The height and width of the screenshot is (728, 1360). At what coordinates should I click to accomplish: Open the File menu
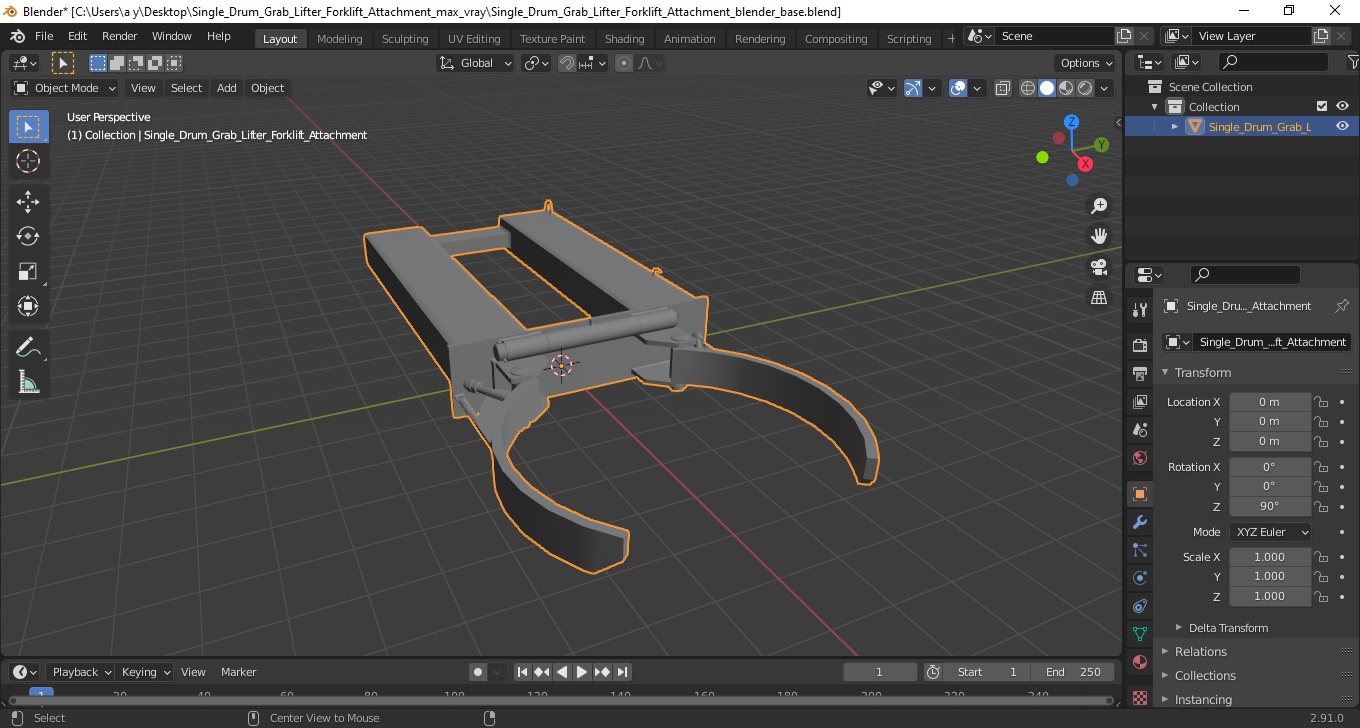pyautogui.click(x=44, y=36)
